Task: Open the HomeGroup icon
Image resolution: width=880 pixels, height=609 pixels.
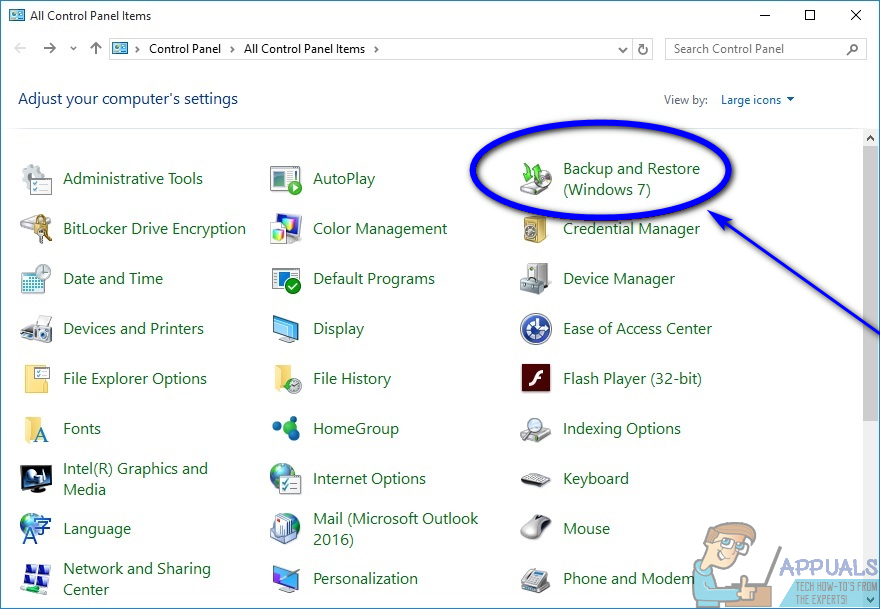Action: (x=286, y=428)
